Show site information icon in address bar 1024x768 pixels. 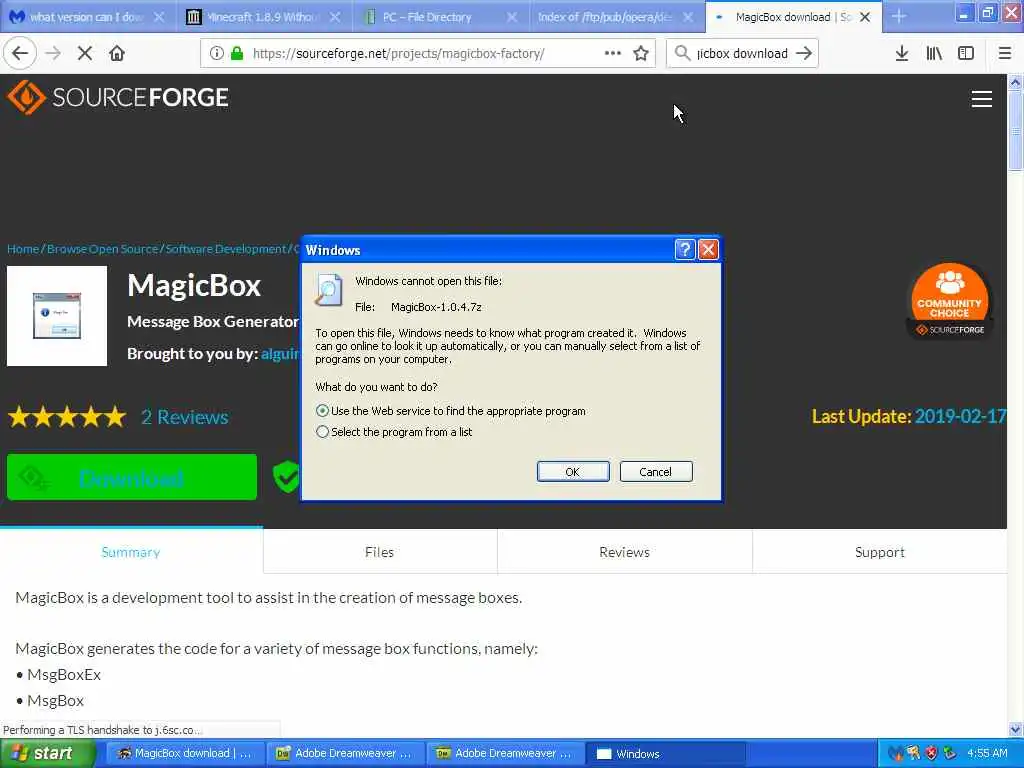click(216, 54)
